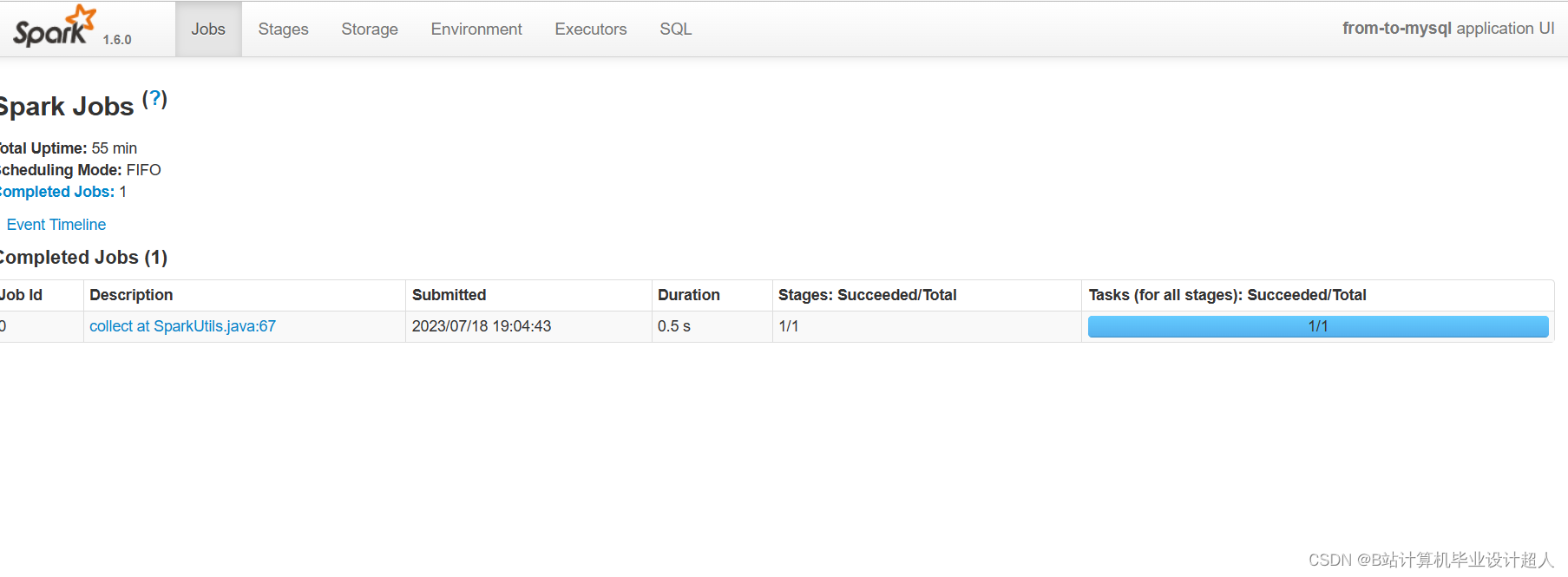Click the Completed Jobs (1) heading
The width and height of the screenshot is (1568, 577).
click(x=83, y=258)
